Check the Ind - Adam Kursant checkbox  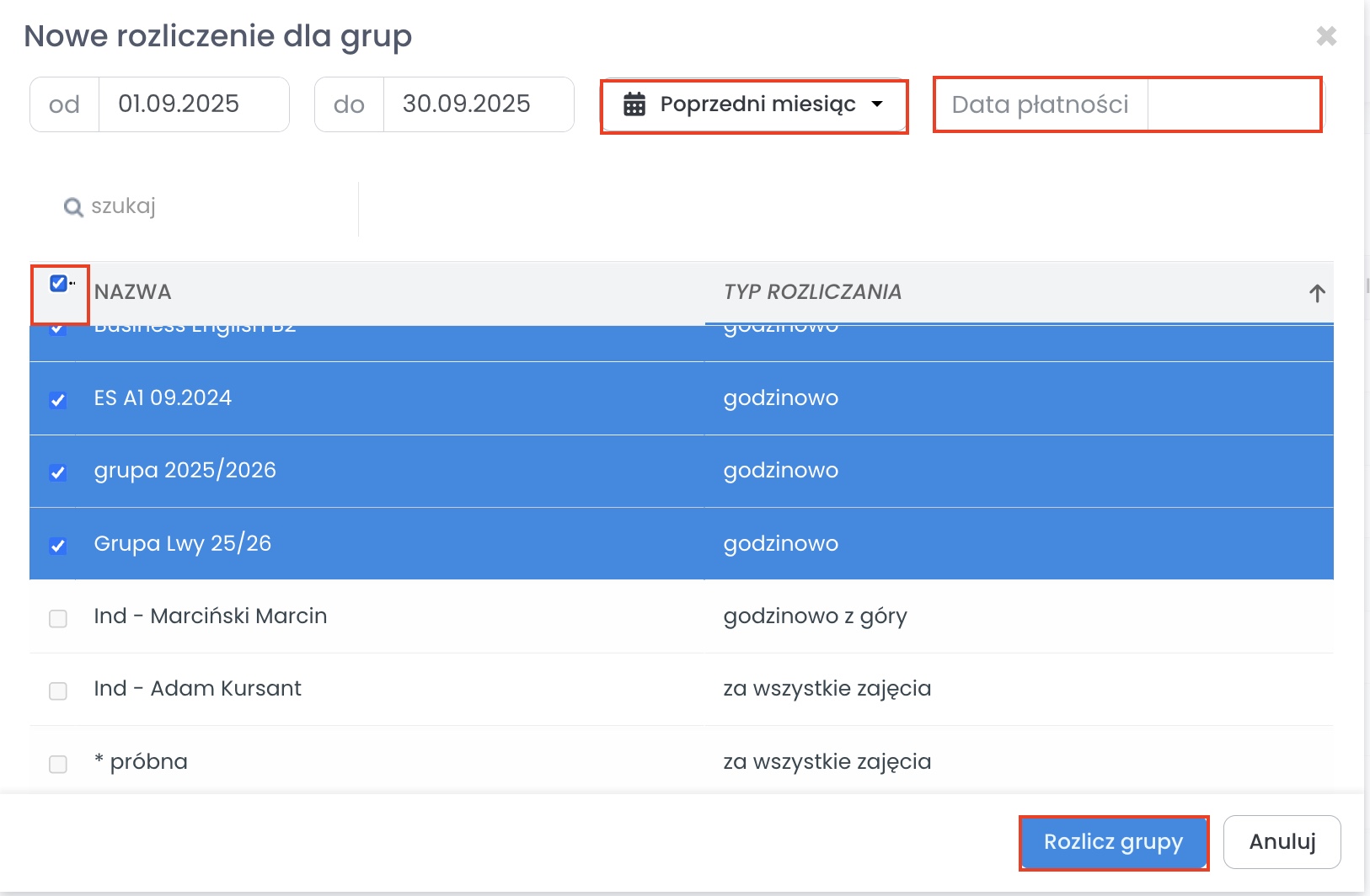tap(58, 691)
